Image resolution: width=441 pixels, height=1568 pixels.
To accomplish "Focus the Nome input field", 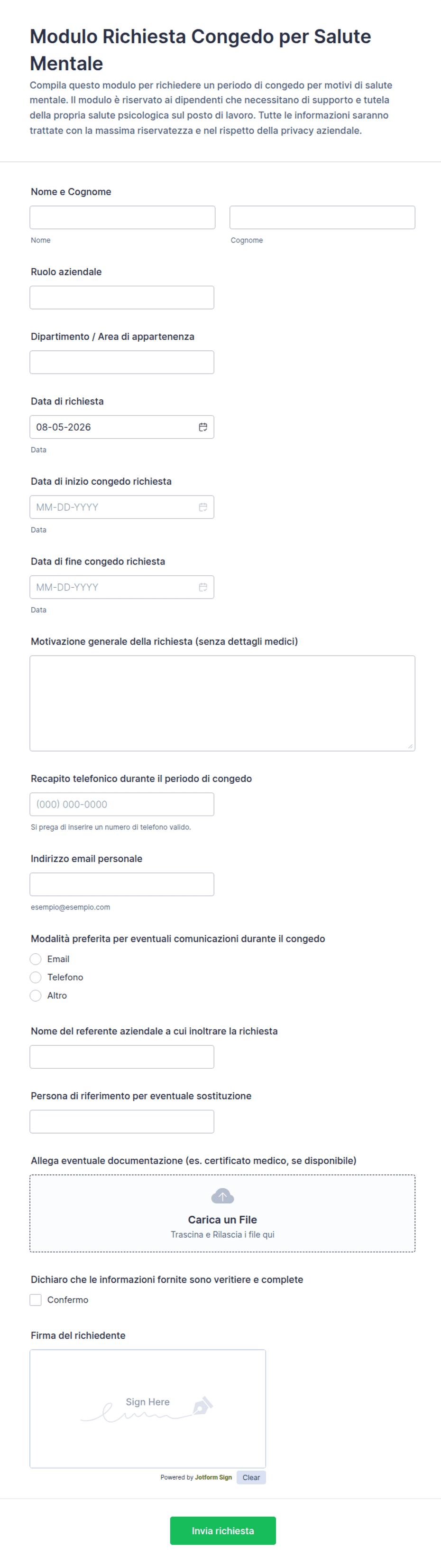I will pos(122,217).
